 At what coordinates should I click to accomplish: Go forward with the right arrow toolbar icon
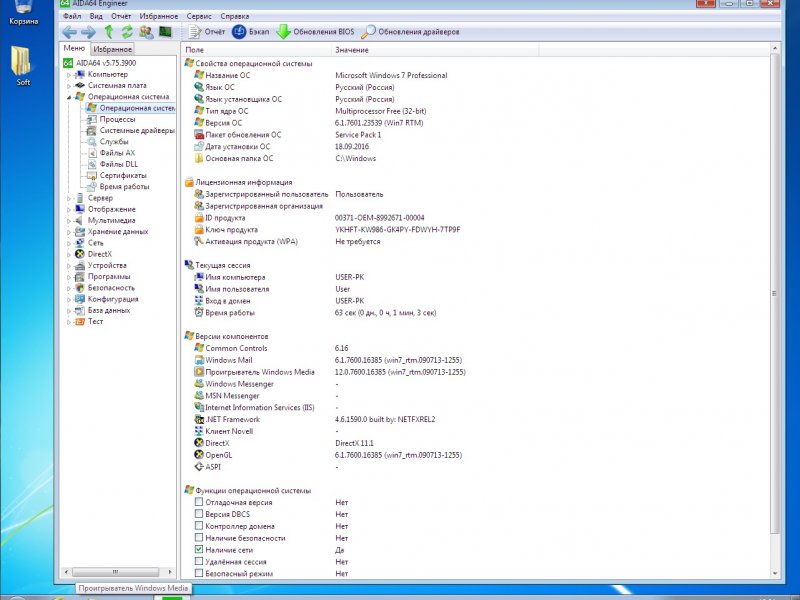[88, 32]
